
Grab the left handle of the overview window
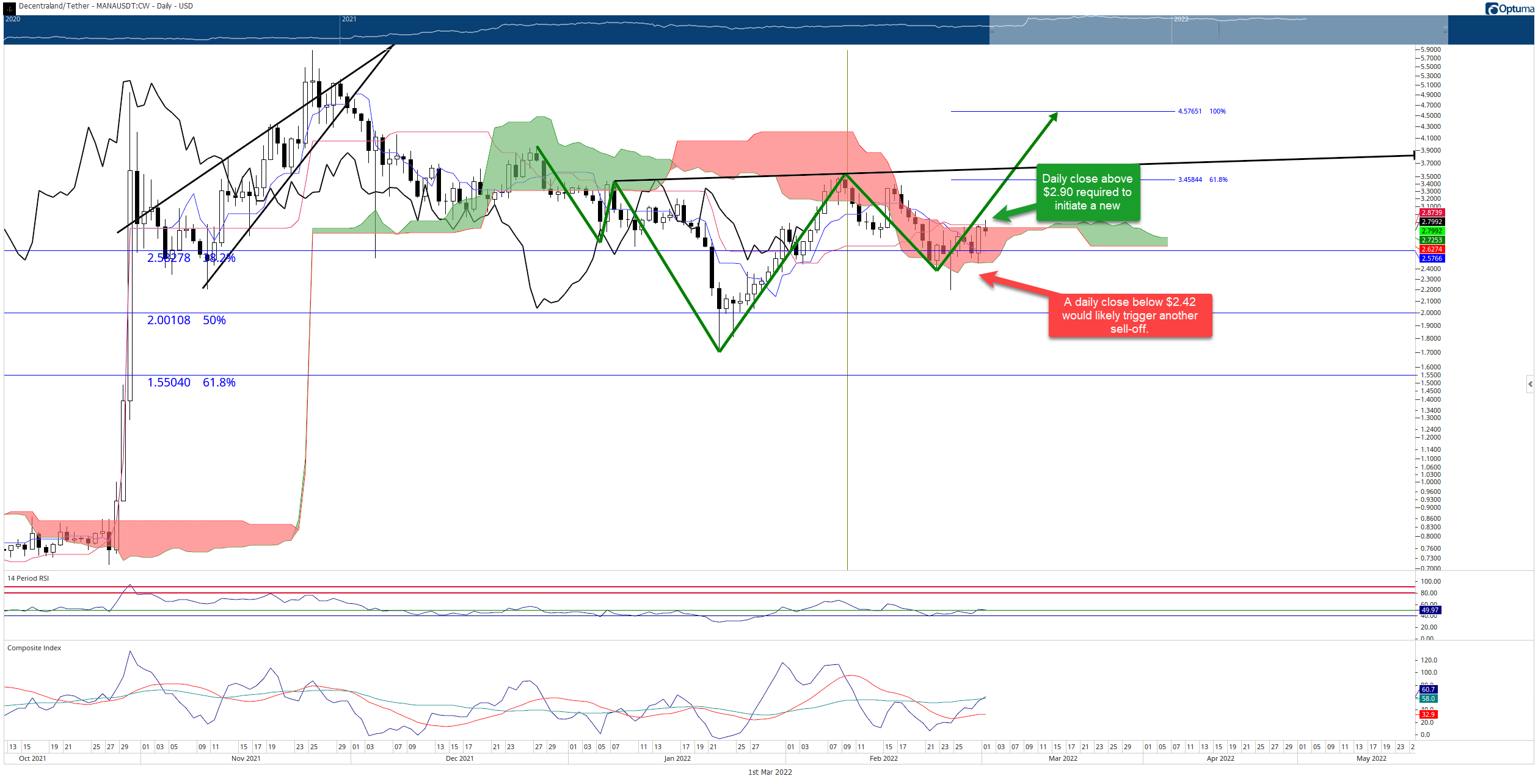(x=991, y=30)
